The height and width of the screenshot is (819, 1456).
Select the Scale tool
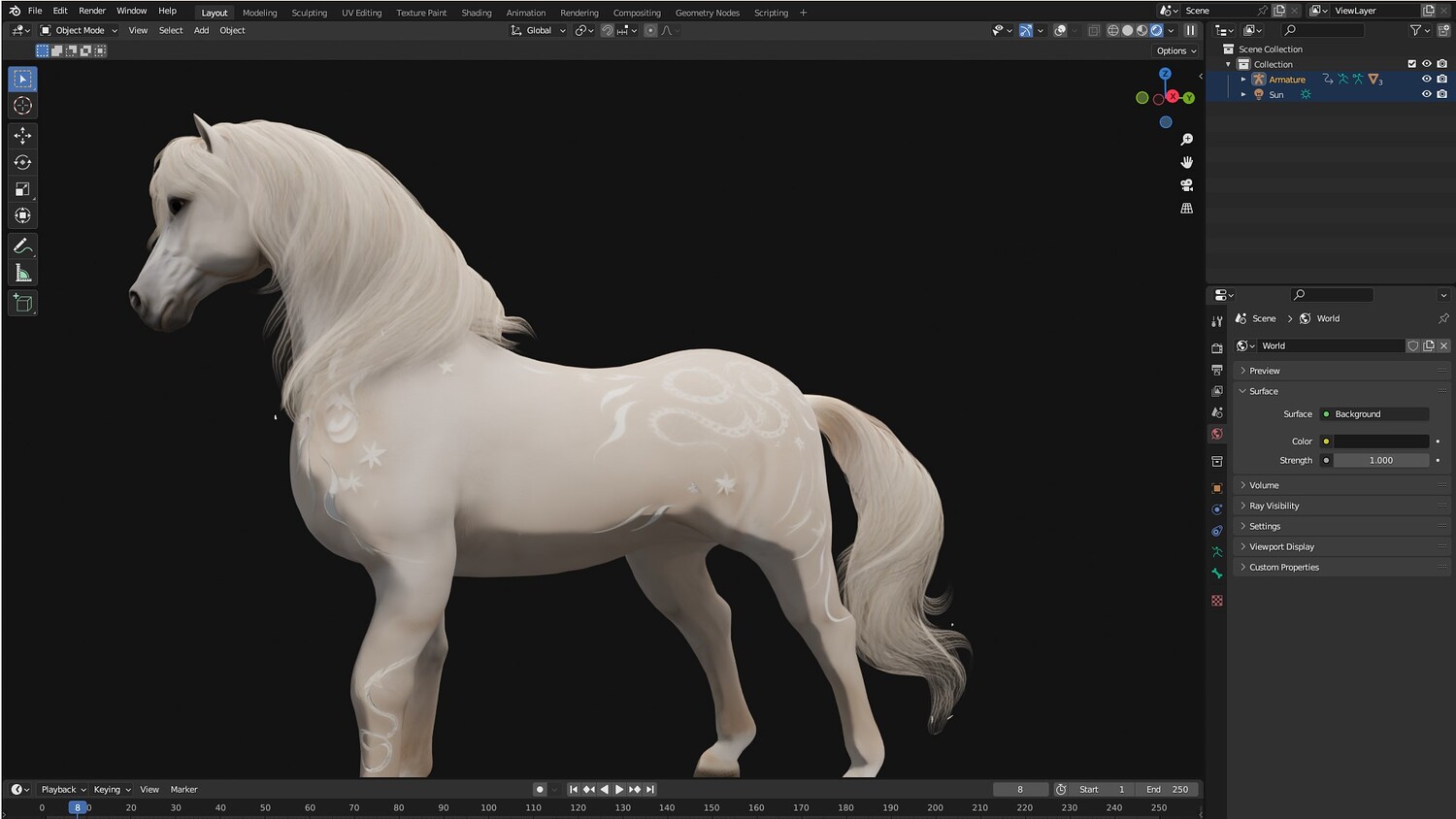pos(23,189)
